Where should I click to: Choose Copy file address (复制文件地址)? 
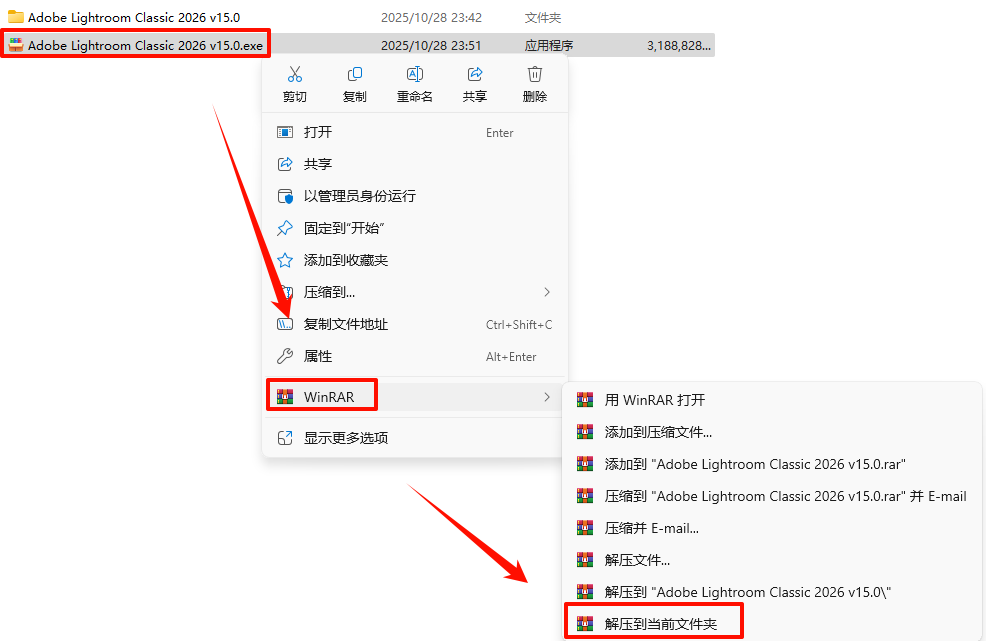coord(414,324)
